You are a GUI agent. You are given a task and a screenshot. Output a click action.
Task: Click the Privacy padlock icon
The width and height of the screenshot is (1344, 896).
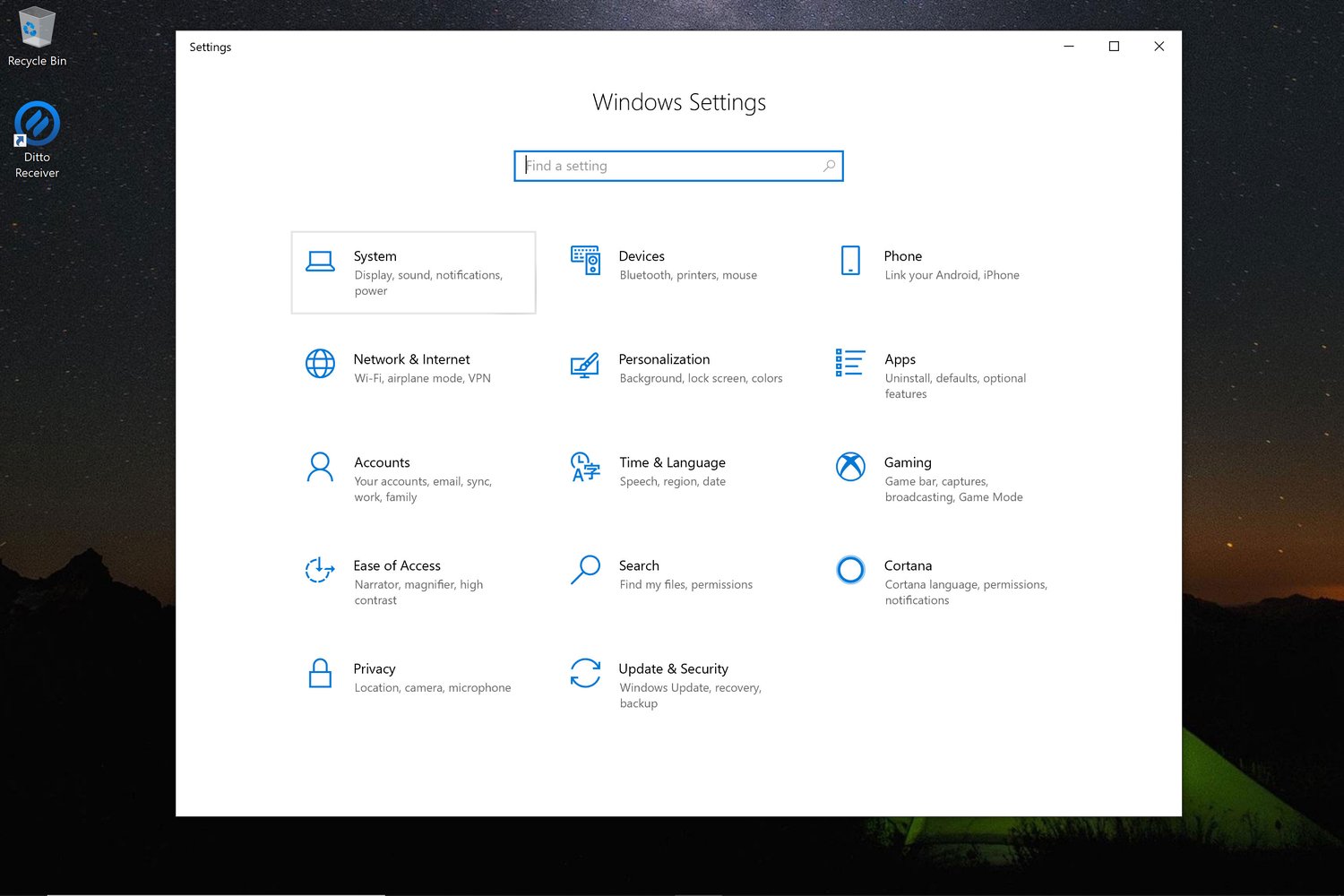(x=320, y=673)
